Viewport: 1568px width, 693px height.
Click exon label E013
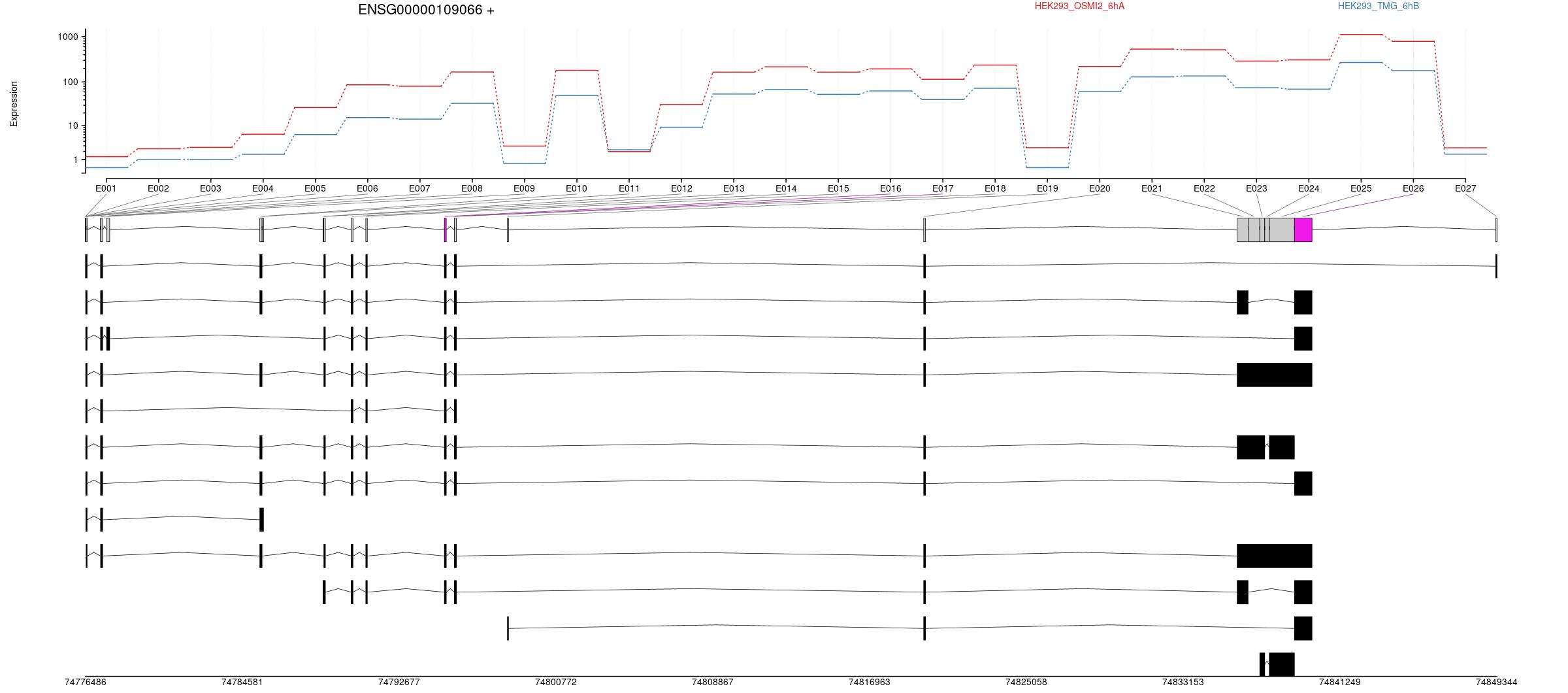734,188
